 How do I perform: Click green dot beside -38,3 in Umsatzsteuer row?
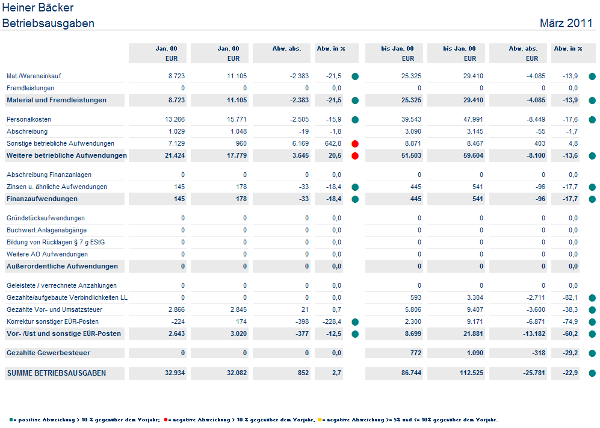(592, 310)
